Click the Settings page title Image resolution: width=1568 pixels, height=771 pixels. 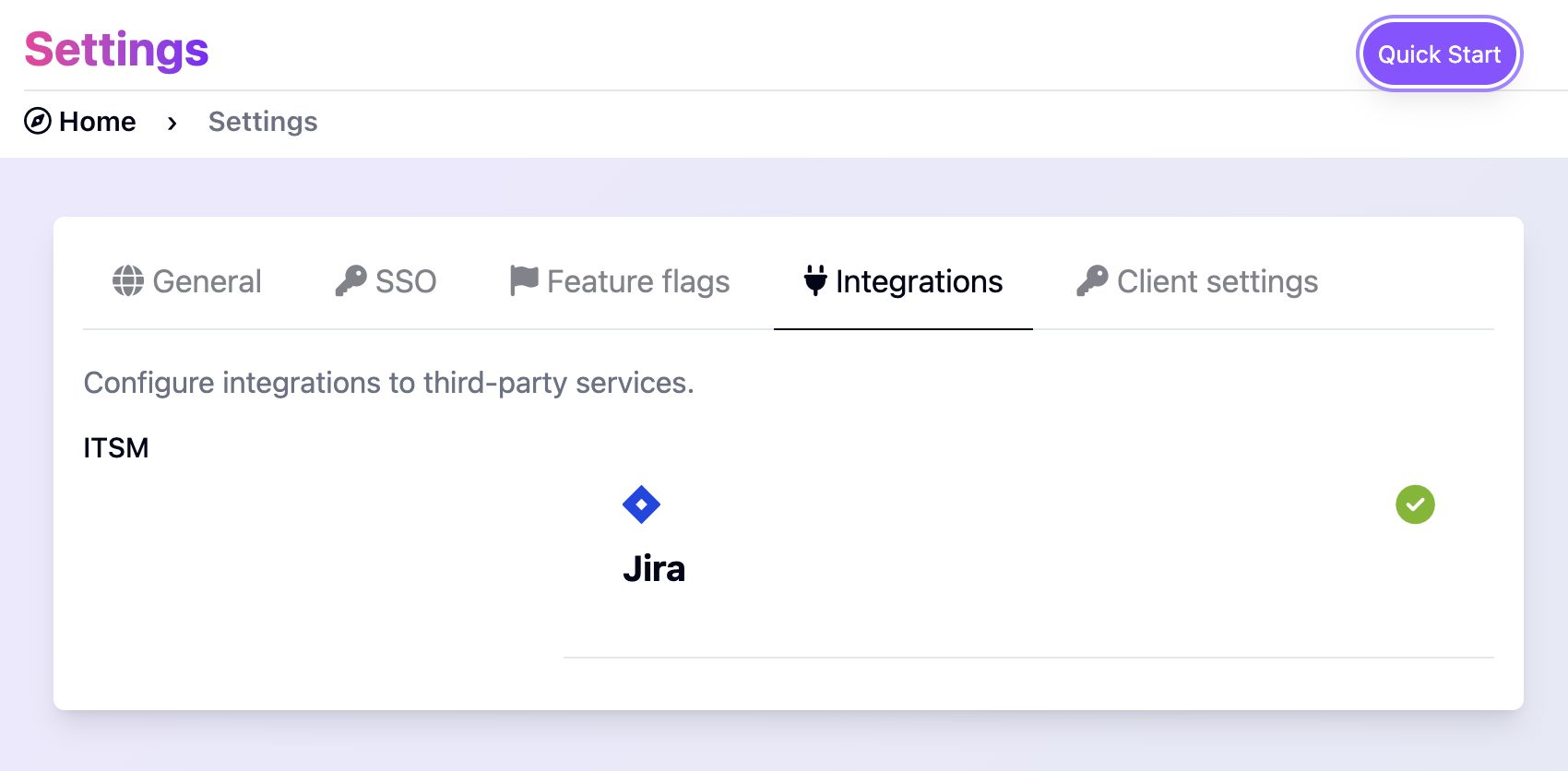pos(117,50)
